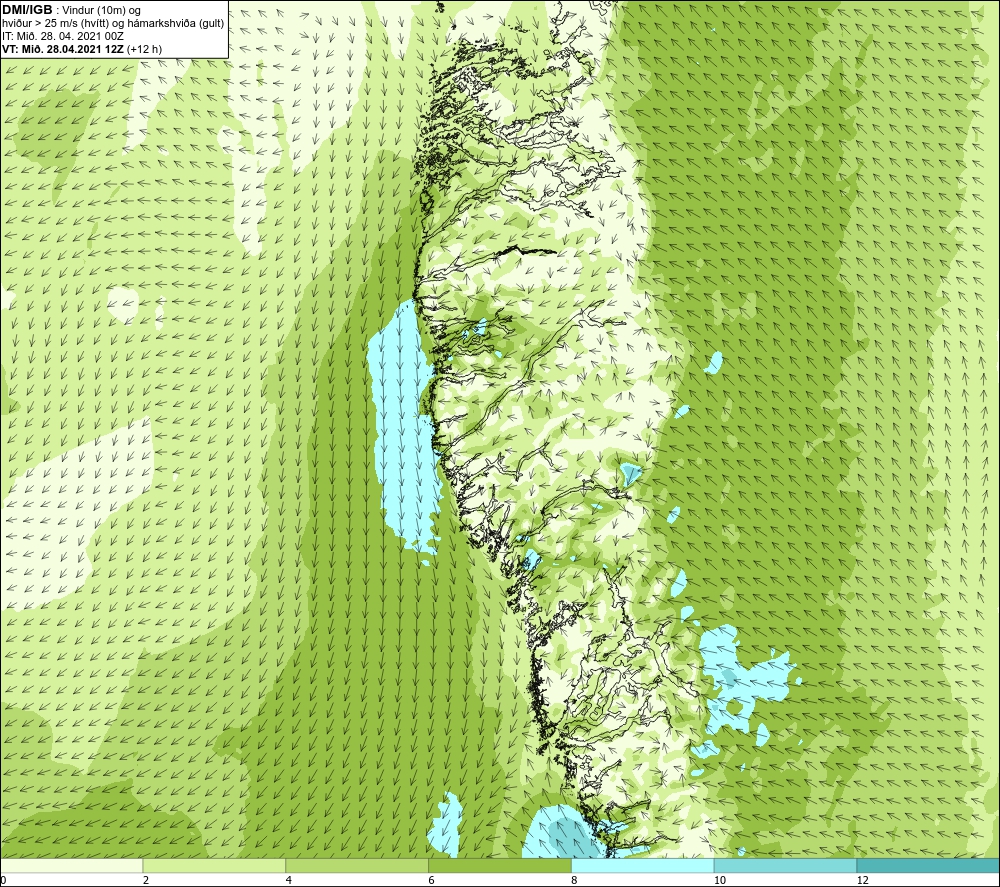Click the 'DMI/IGB' title text
The image size is (1000, 887).
click(x=27, y=10)
